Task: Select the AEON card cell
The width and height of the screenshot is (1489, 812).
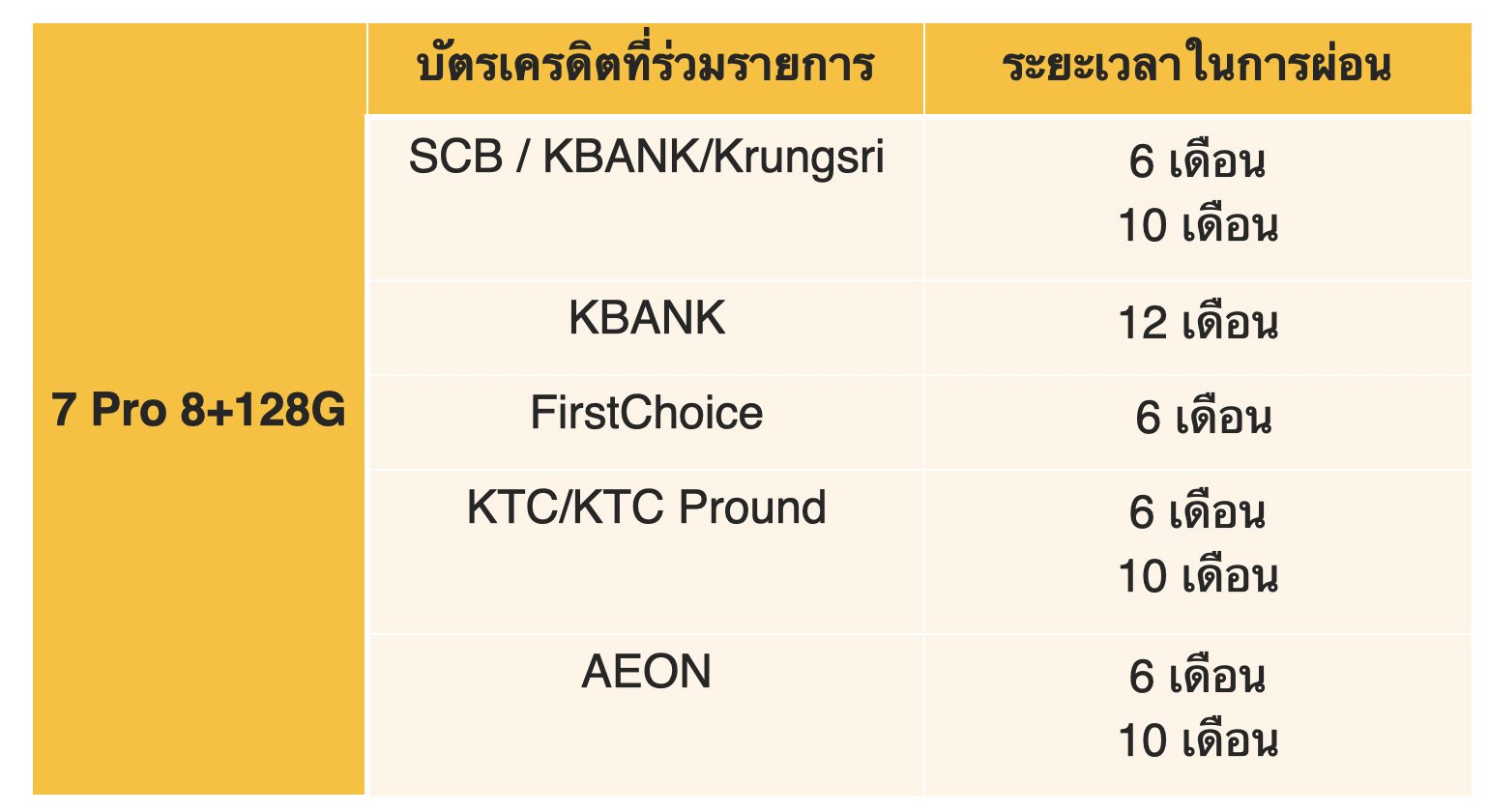Action: coord(646,672)
